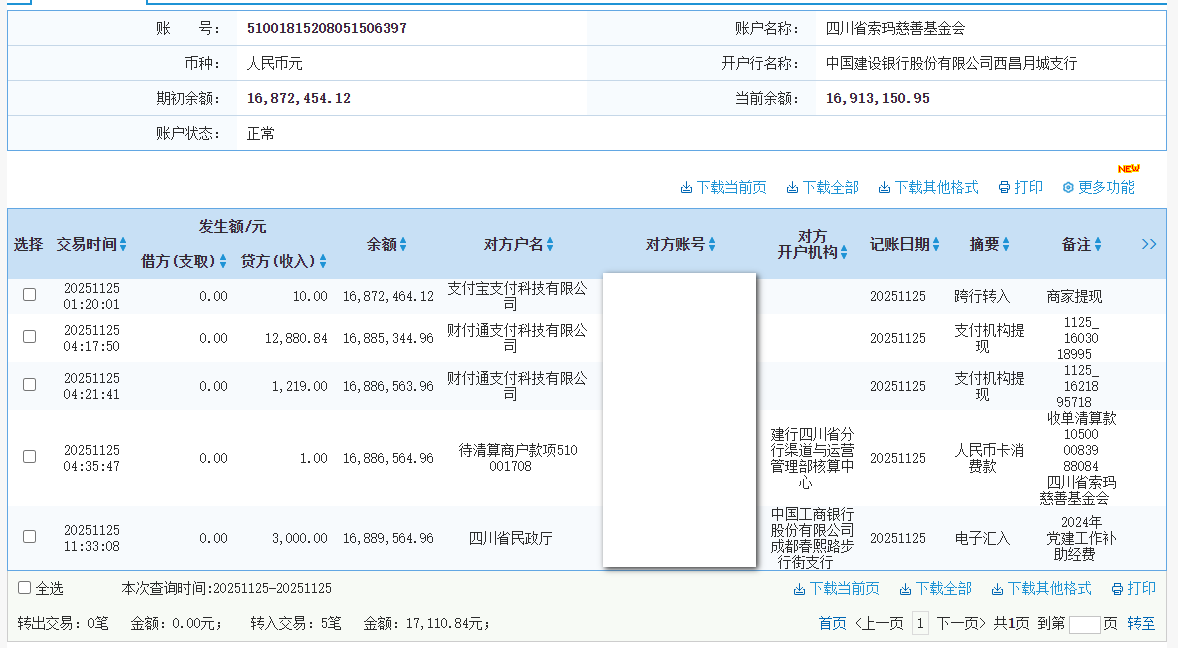
Task: Click the 首页 first page link
Action: (x=832, y=623)
